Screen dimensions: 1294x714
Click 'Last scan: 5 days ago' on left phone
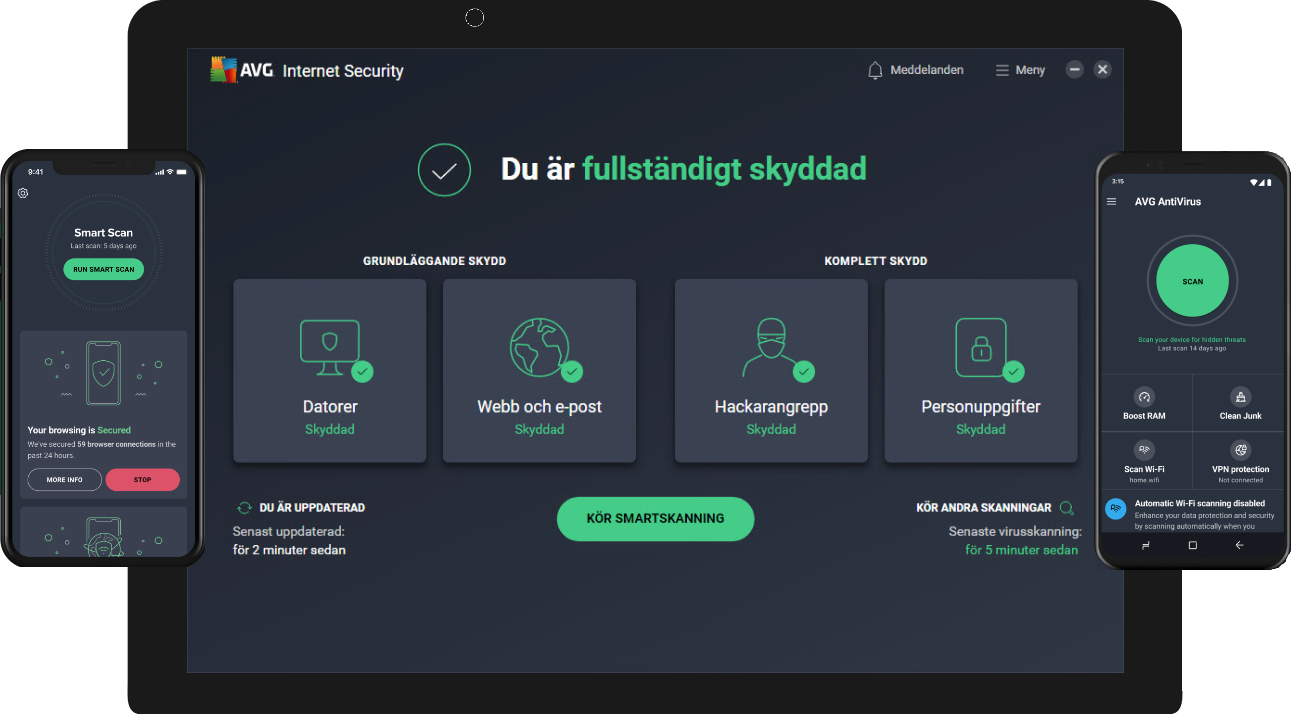(103, 246)
